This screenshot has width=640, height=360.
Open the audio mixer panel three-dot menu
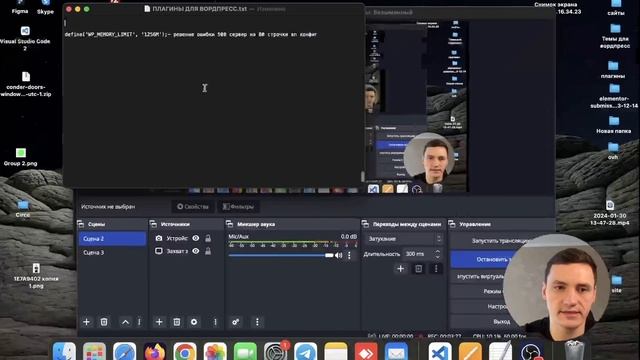[x=257, y=322]
